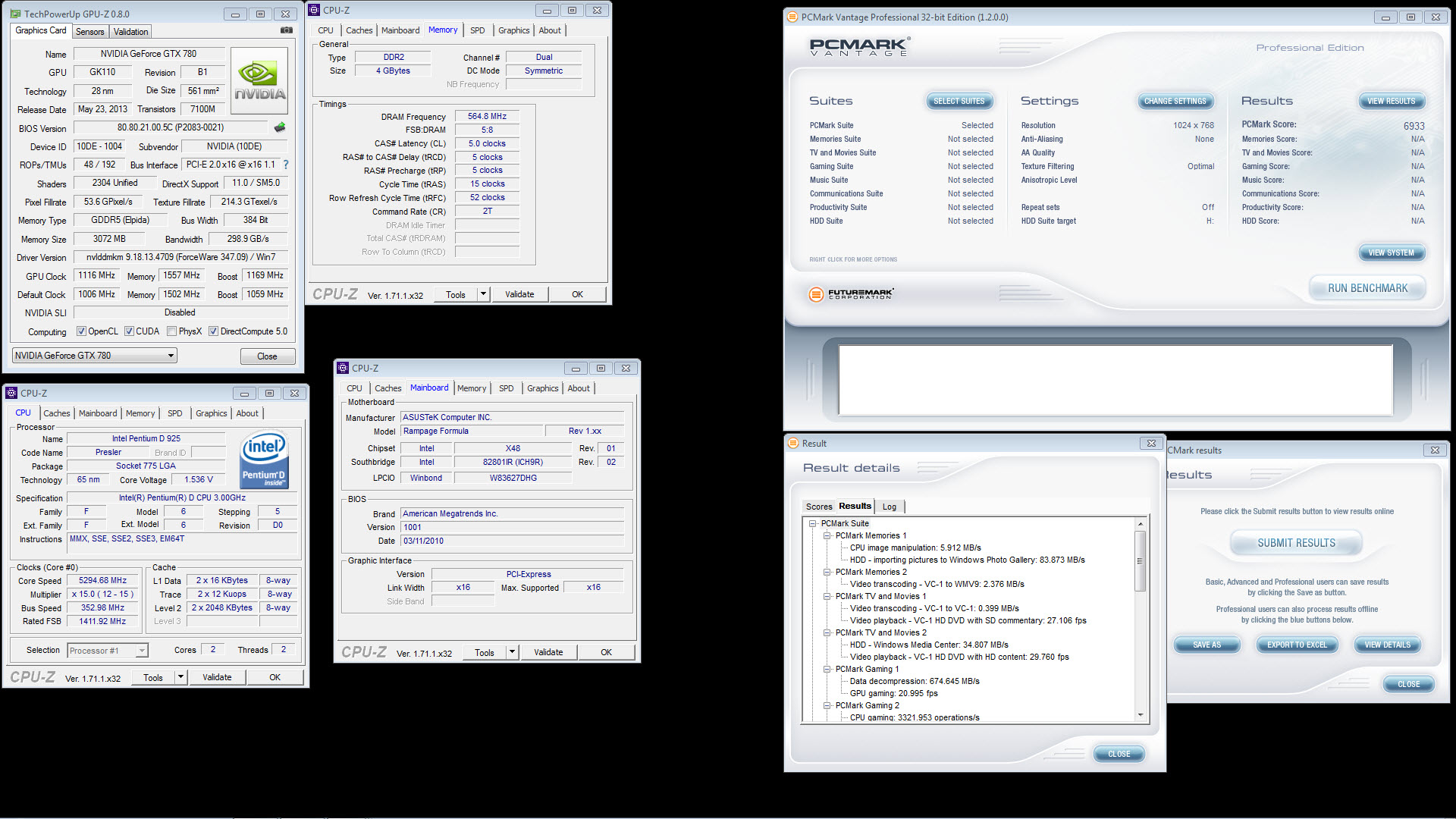The height and width of the screenshot is (819, 1456).
Task: Switch to Scores tab in Result details
Action: pos(819,507)
